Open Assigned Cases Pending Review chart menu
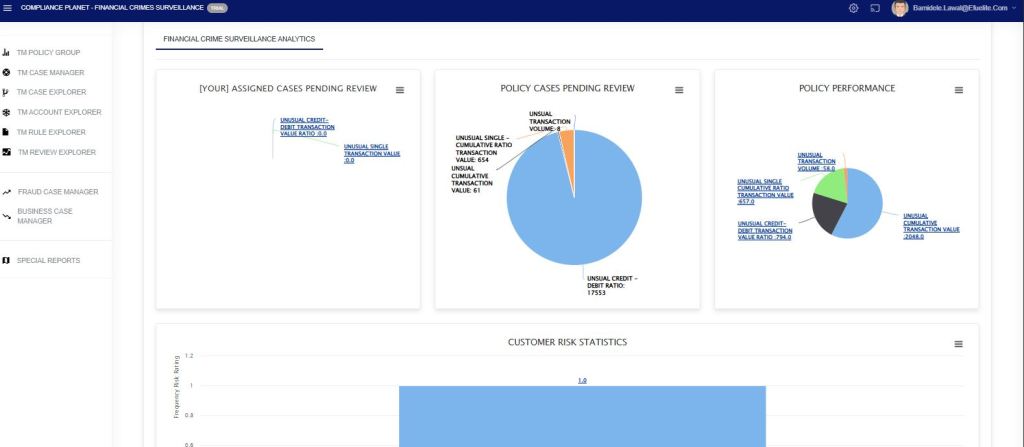 [400, 90]
